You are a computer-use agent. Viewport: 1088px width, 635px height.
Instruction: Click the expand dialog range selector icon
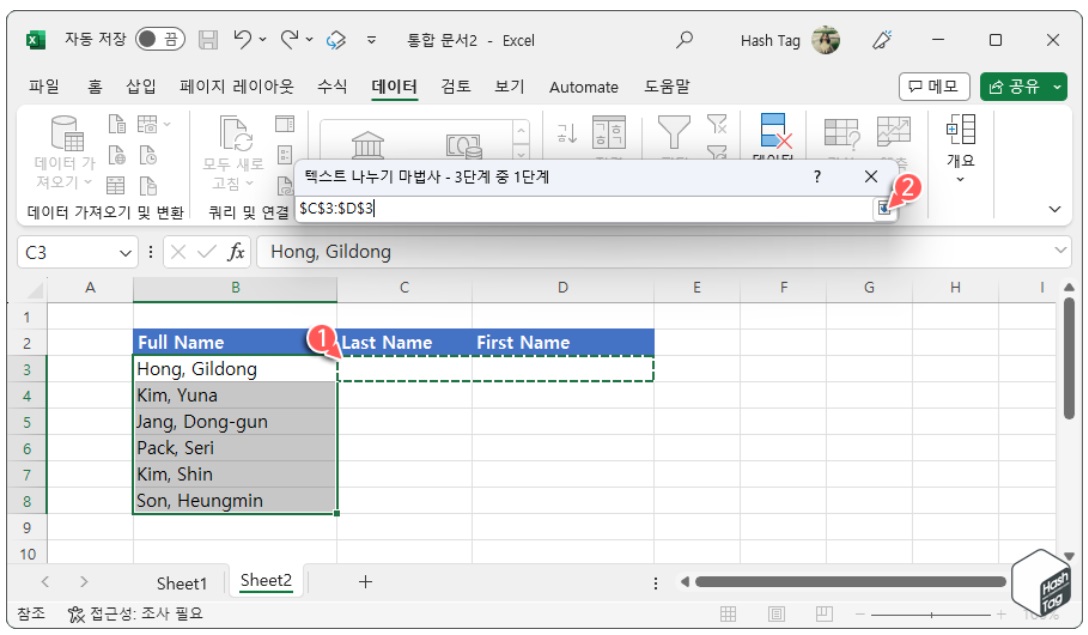[x=883, y=208]
